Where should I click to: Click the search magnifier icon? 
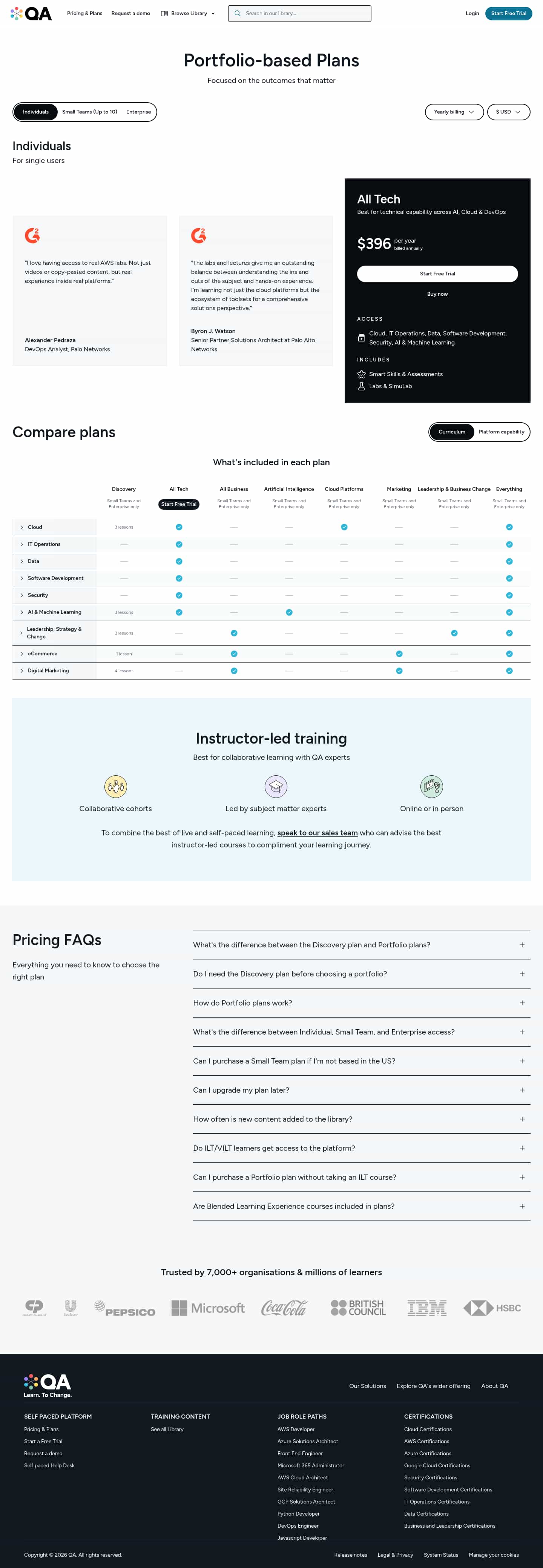[238, 13]
